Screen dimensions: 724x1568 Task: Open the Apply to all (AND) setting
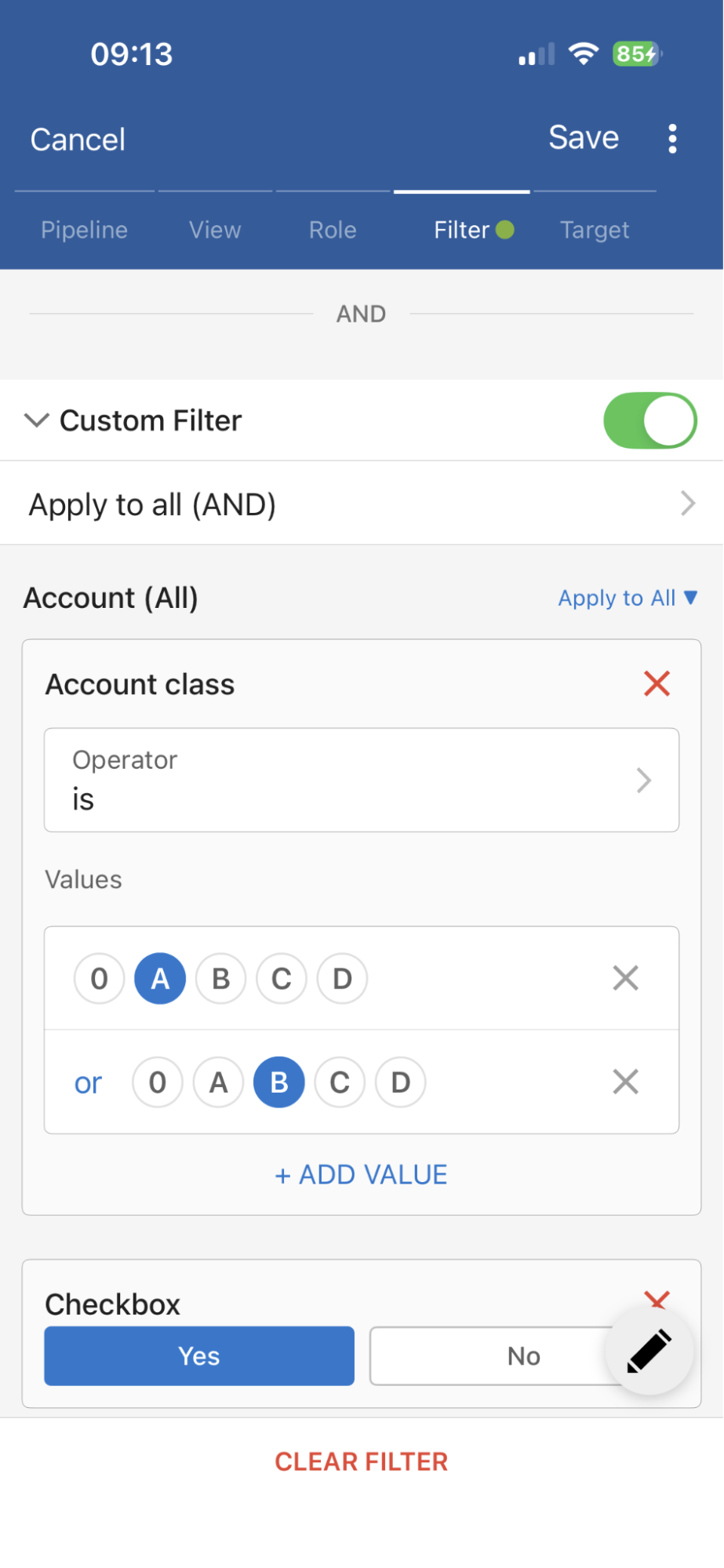tap(362, 504)
